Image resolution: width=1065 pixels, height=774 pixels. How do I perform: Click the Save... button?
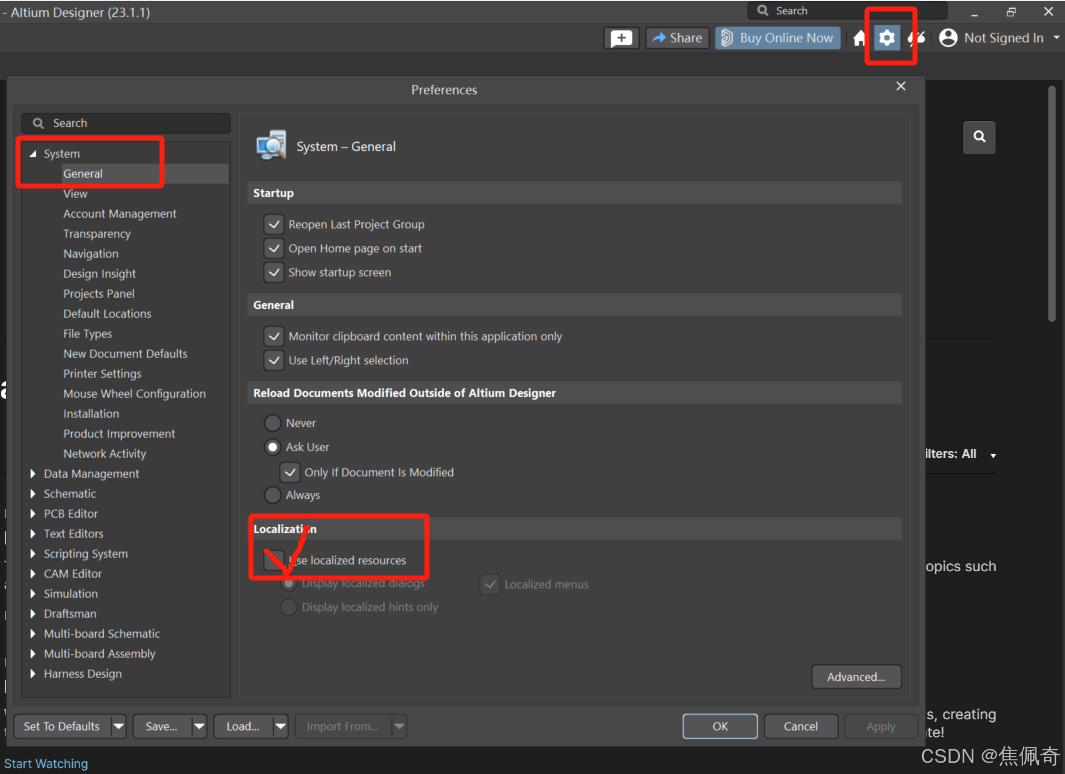pos(162,726)
